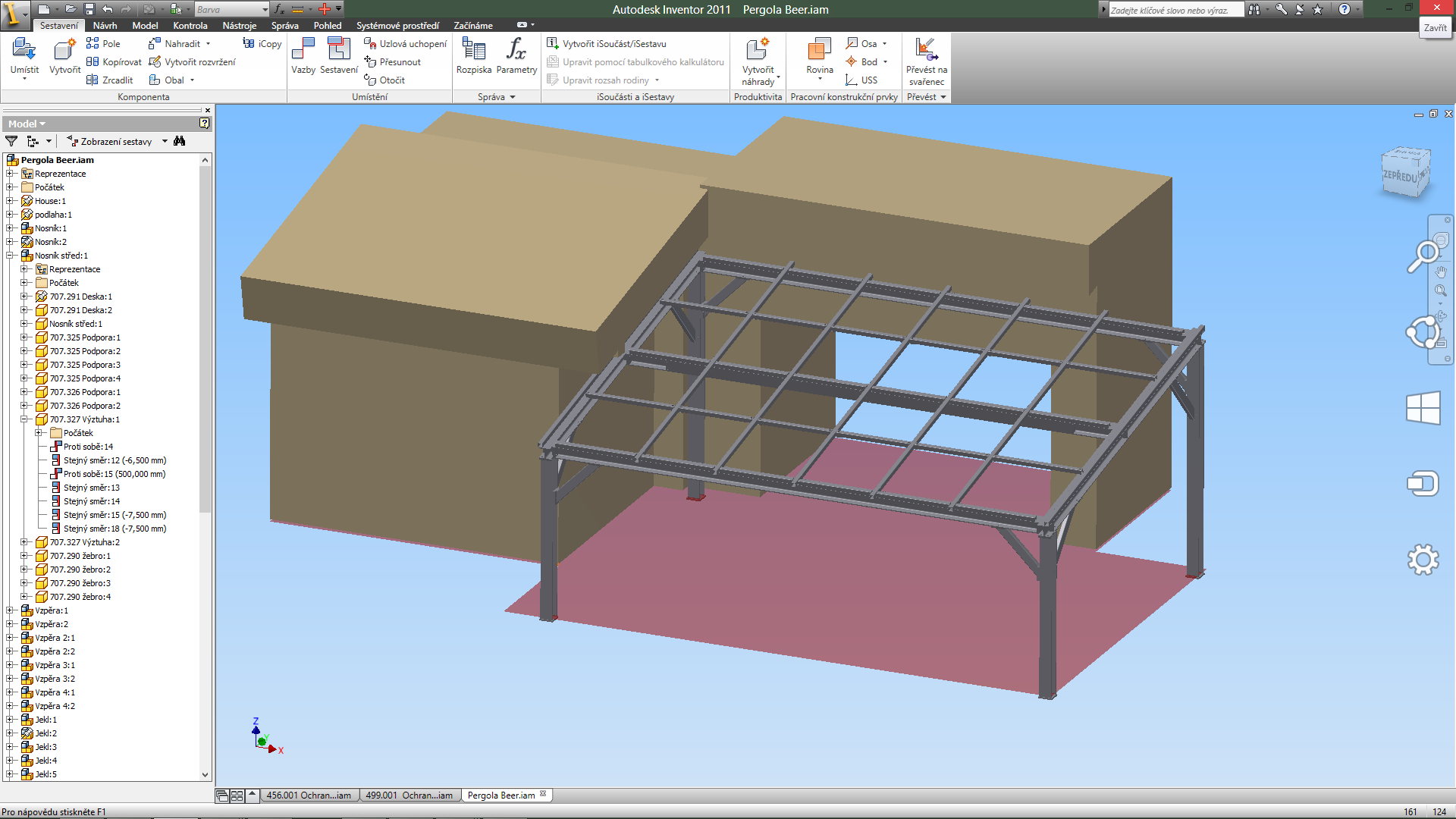Click the Open folder icon in quick access
This screenshot has width=1456, height=819.
pos(71,9)
